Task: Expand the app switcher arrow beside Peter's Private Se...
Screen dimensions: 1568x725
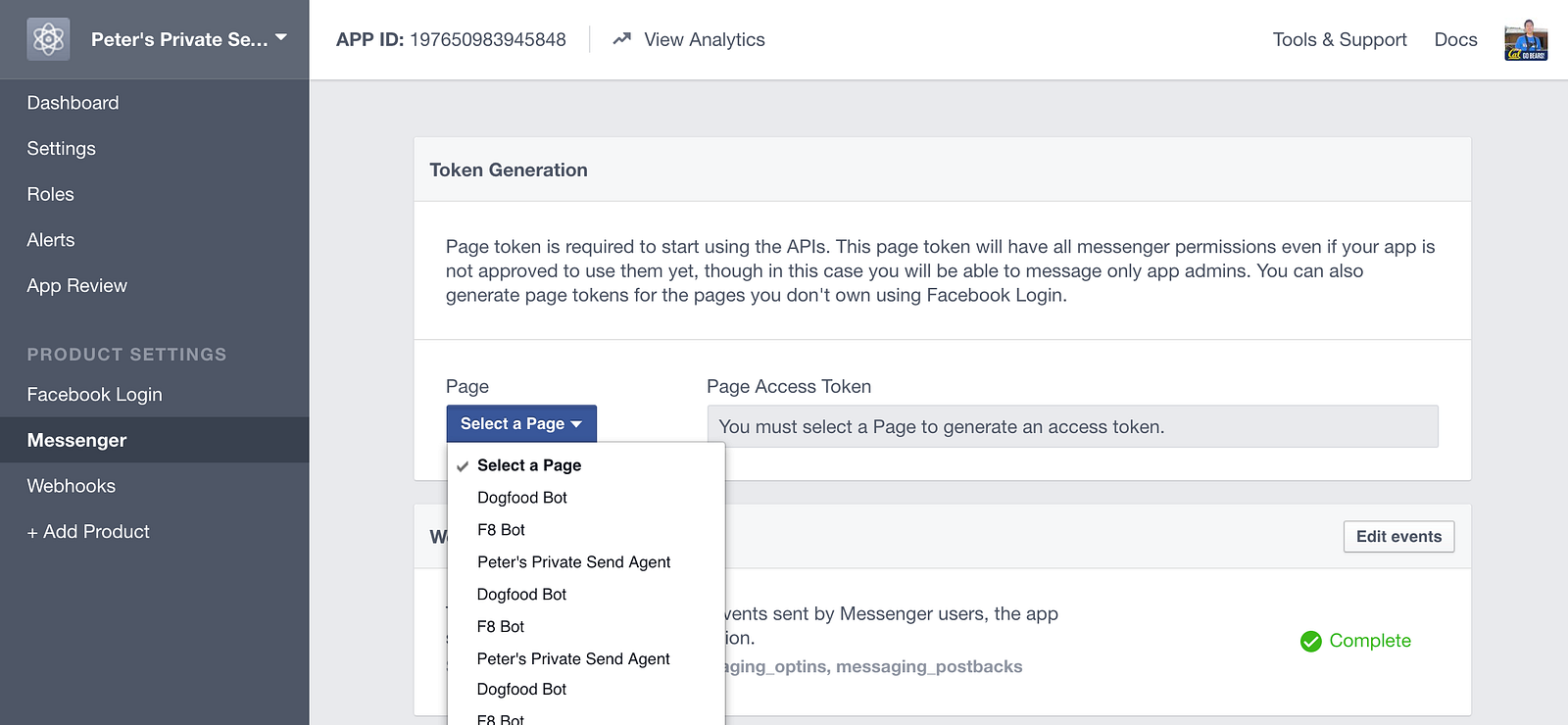Action: (x=281, y=38)
